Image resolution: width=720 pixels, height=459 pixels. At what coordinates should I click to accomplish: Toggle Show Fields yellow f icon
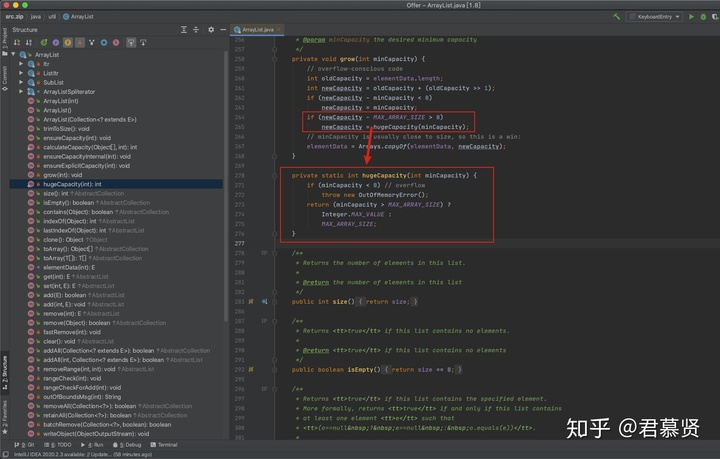[68, 43]
